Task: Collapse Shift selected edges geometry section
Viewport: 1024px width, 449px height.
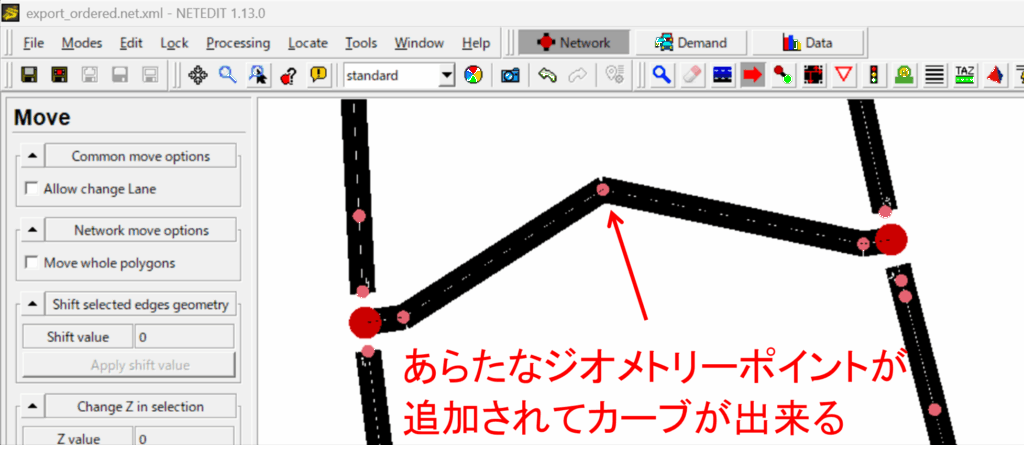Action: [33, 304]
